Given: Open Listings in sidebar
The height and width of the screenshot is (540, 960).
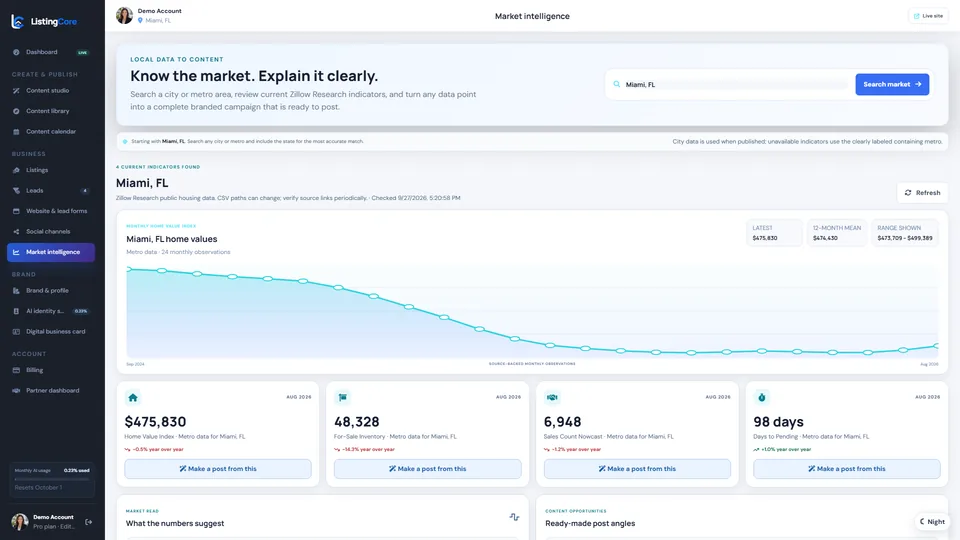Looking at the screenshot, I should [51, 170].
